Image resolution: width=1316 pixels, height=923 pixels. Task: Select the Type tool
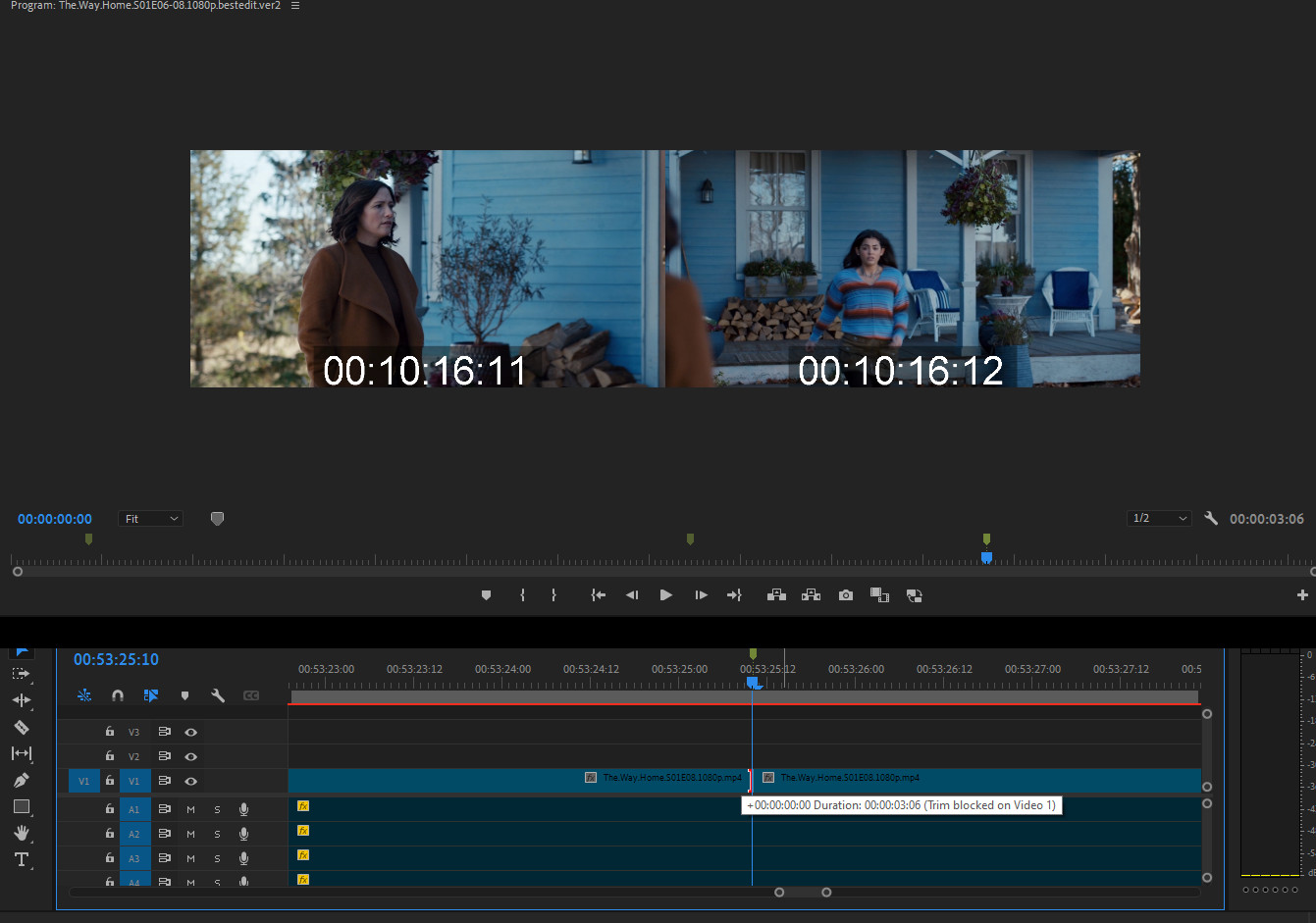click(x=21, y=859)
